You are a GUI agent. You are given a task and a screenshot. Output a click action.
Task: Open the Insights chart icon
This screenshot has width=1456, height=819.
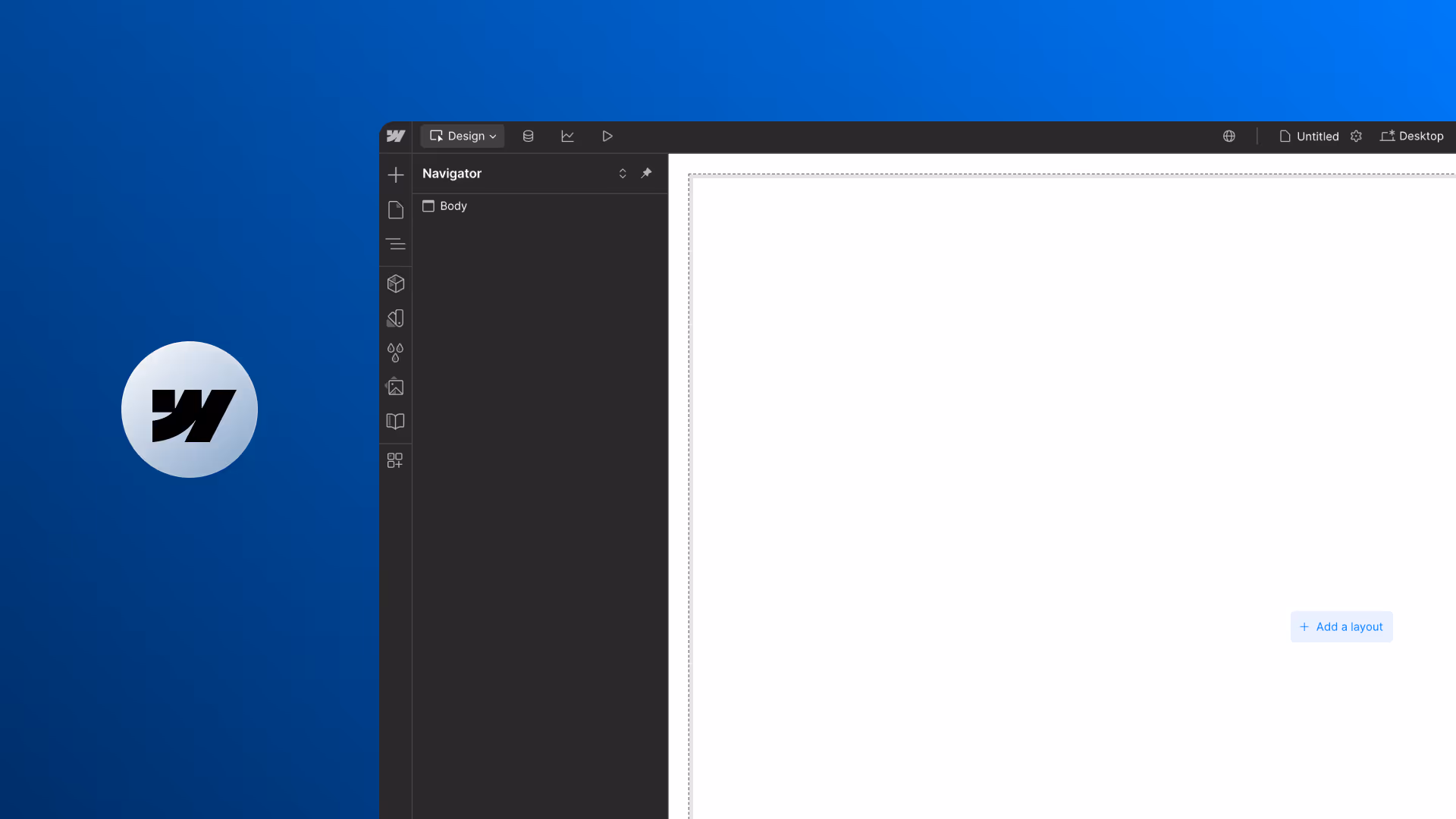click(x=567, y=136)
